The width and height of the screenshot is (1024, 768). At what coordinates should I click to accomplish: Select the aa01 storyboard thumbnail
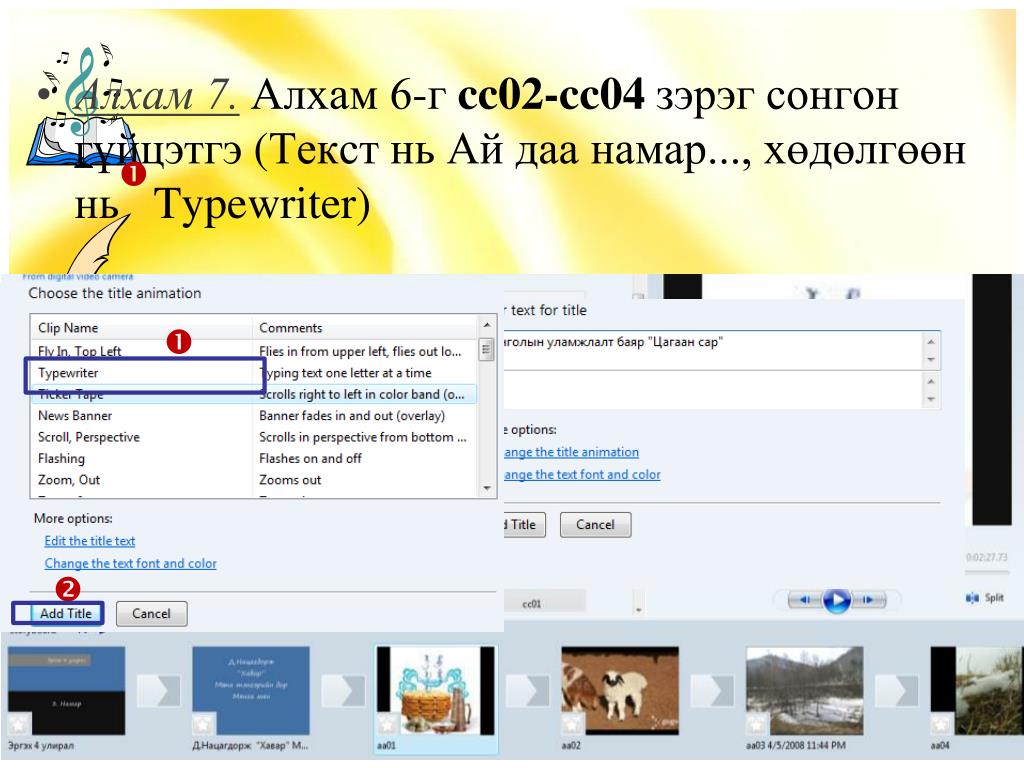point(436,691)
